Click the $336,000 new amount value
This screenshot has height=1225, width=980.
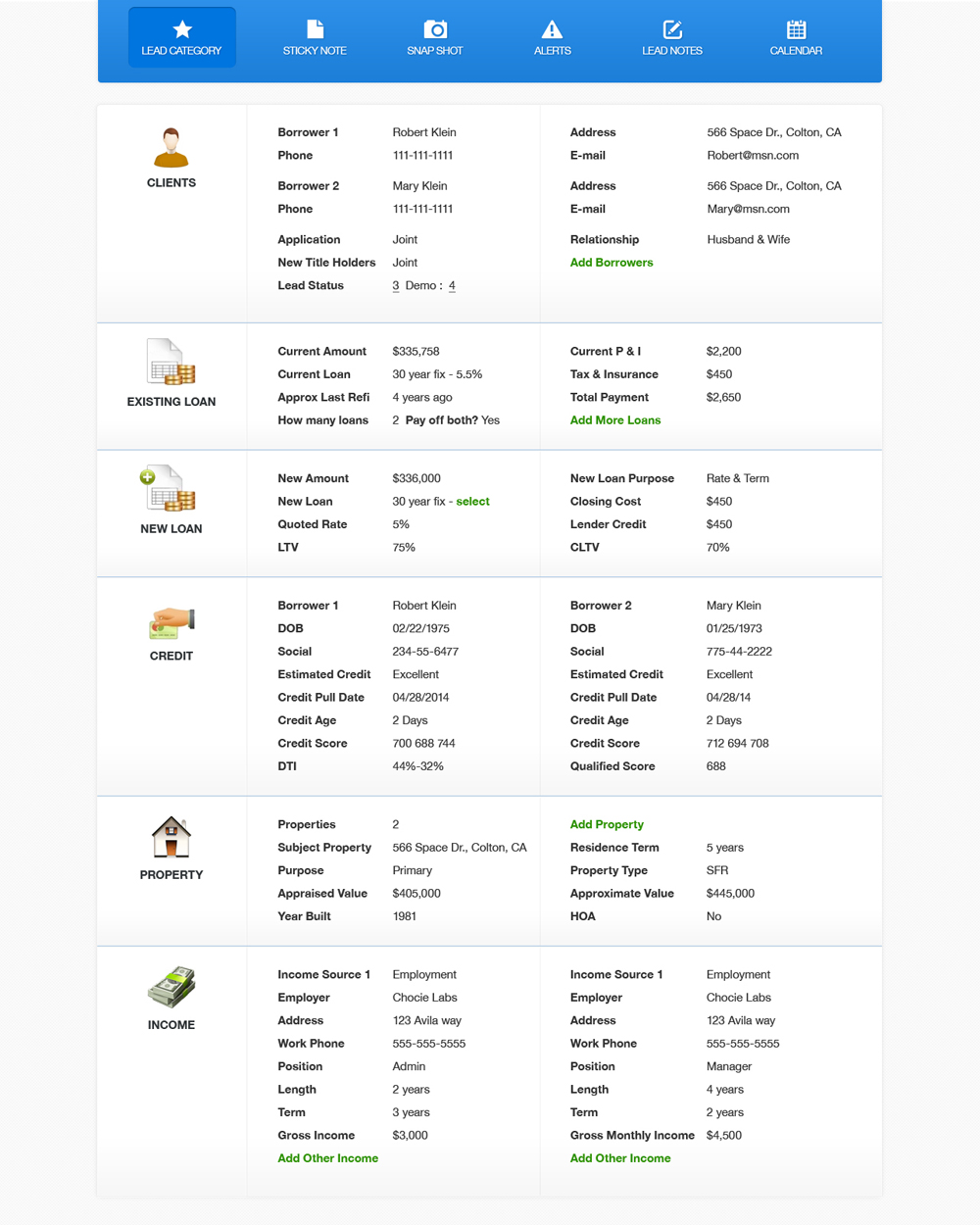pos(416,479)
